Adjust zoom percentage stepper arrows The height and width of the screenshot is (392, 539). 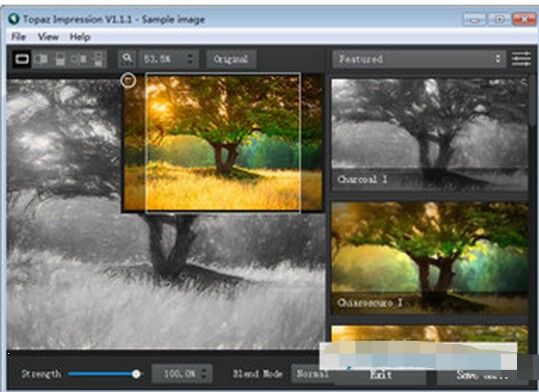(x=190, y=59)
